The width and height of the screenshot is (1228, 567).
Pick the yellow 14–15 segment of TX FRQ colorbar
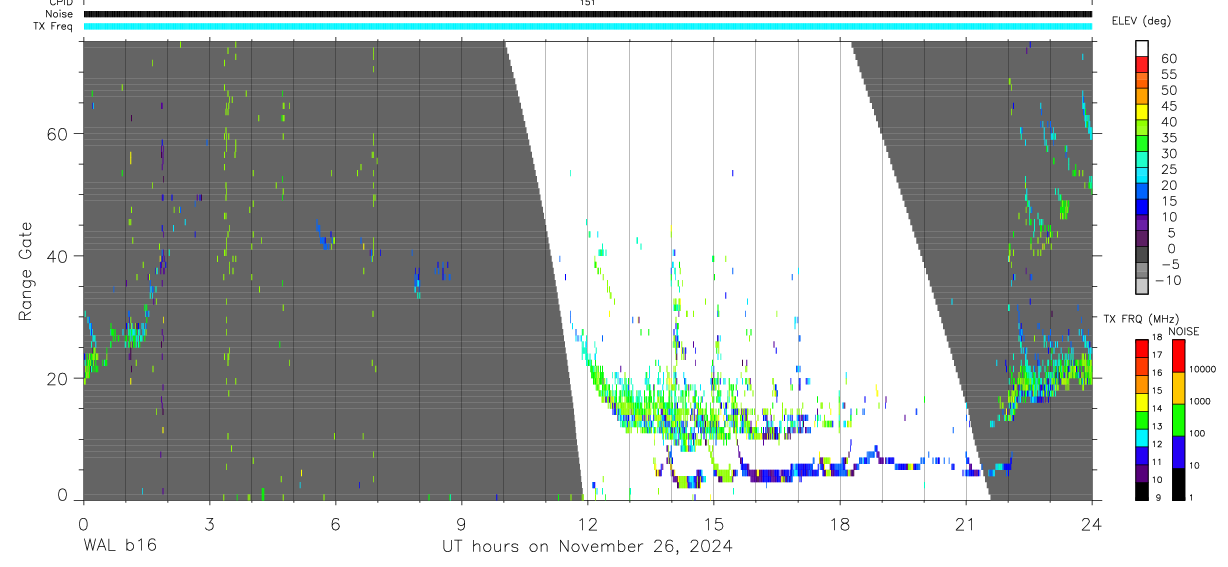click(1141, 400)
